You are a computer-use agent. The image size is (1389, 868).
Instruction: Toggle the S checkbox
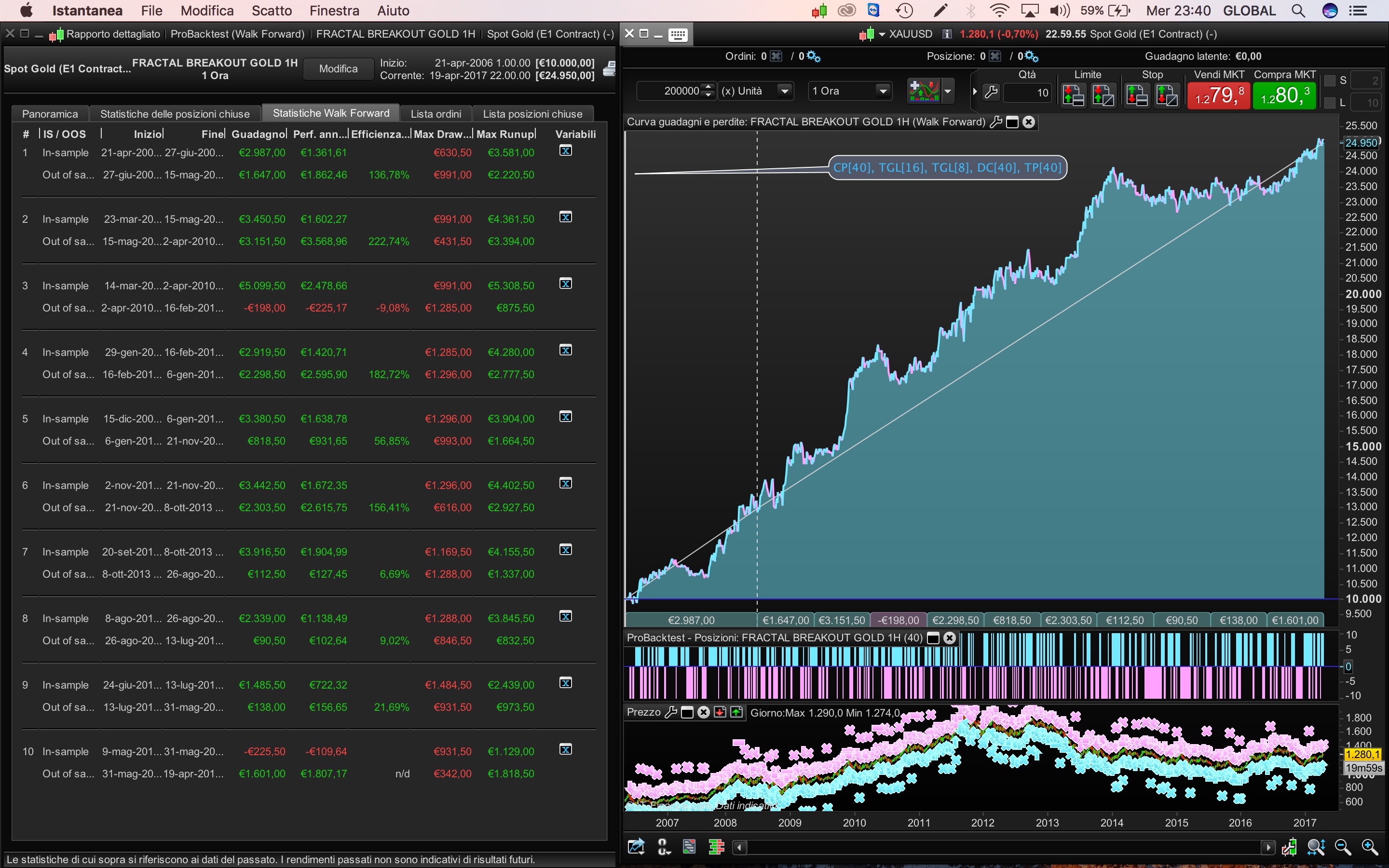click(x=1329, y=81)
